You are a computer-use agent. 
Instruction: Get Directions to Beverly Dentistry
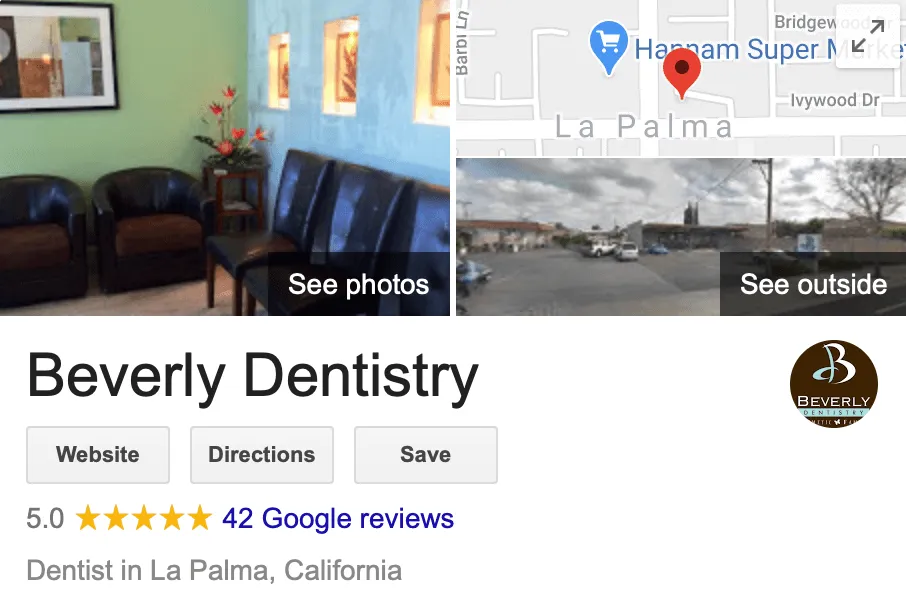[262, 455]
